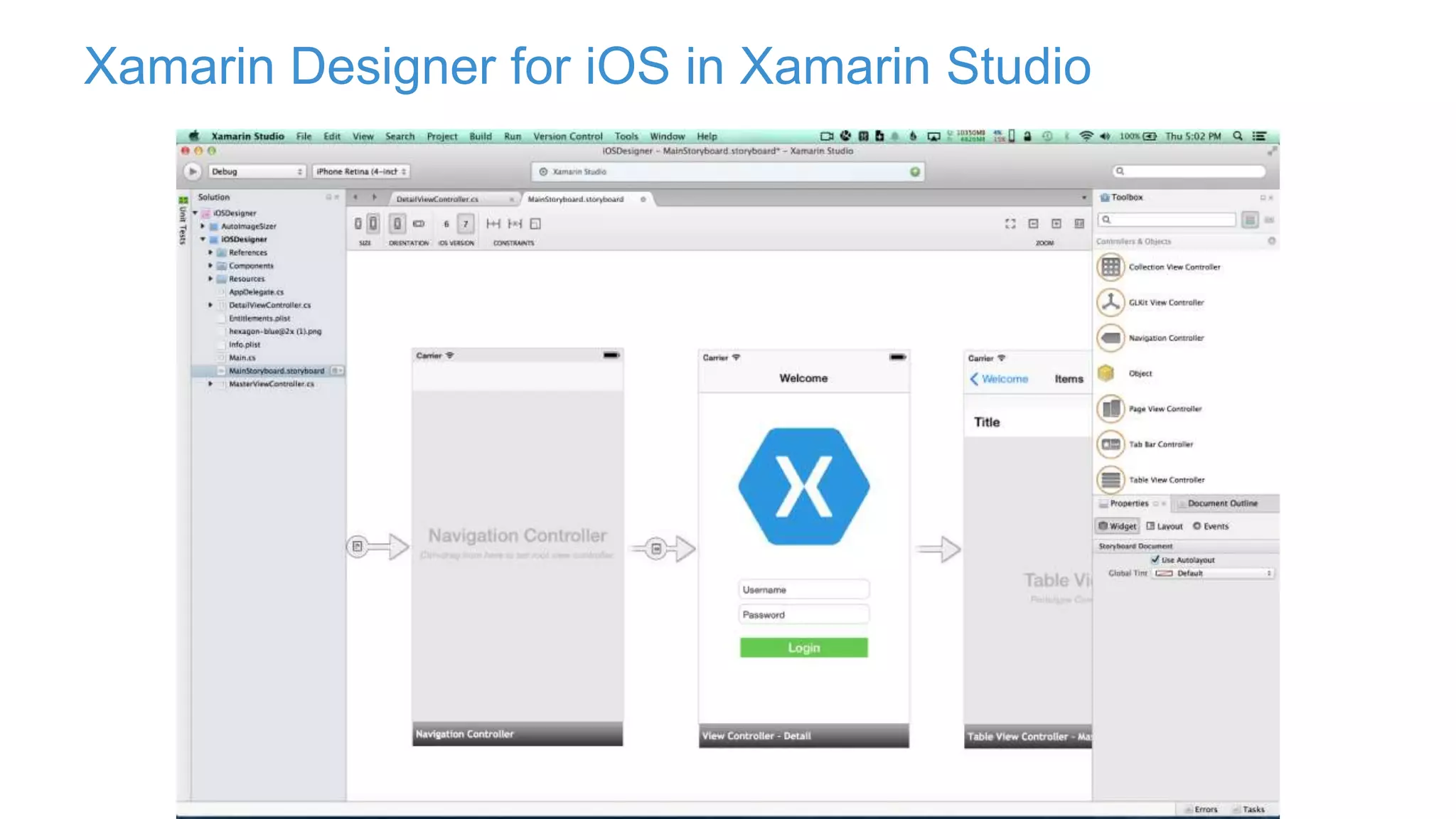The image size is (1456, 819).
Task: Select the Tab Bar Controller toolbox icon
Action: pyautogui.click(x=1110, y=444)
